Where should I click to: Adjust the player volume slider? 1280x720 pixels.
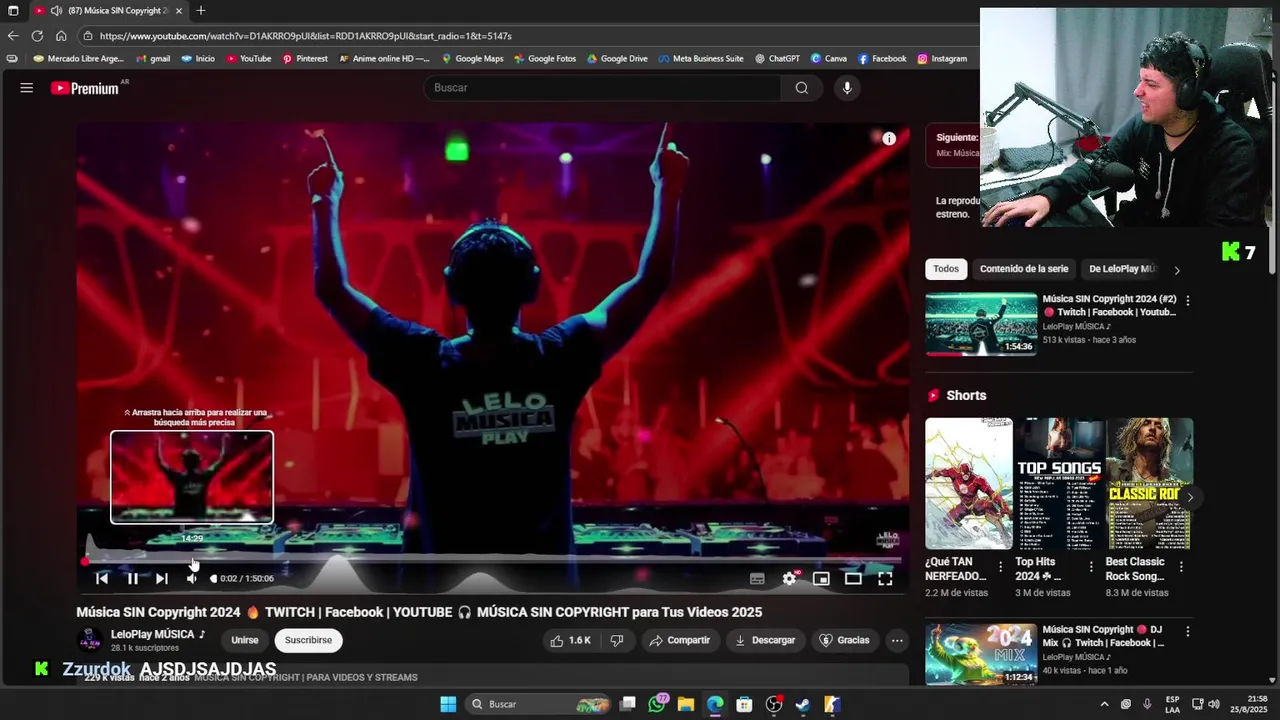click(x=212, y=578)
